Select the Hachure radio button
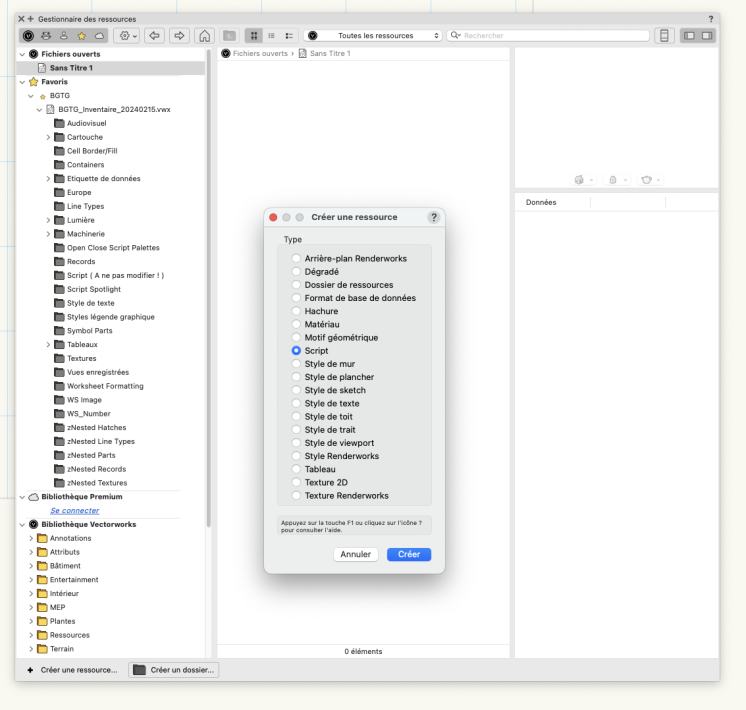This screenshot has height=710, width=746. [296, 311]
